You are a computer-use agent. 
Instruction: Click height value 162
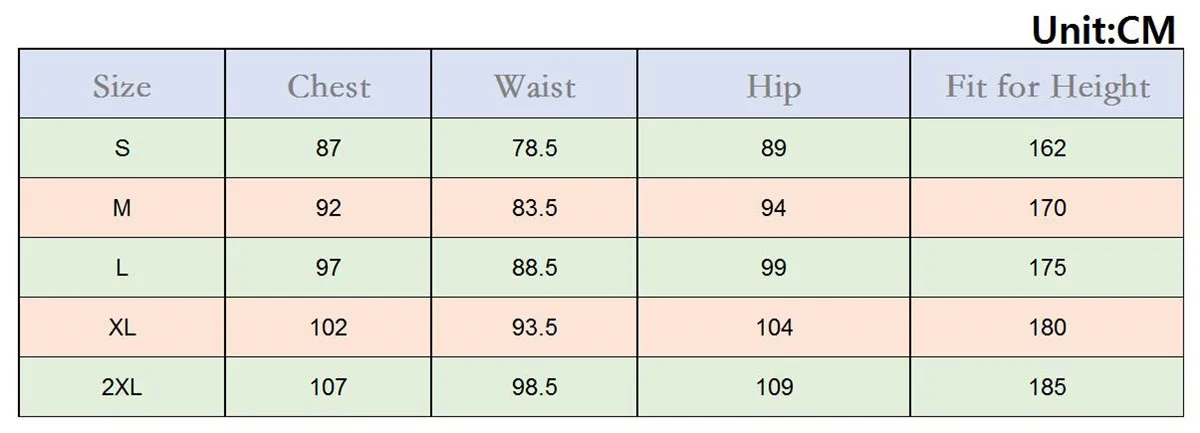pyautogui.click(x=1047, y=148)
